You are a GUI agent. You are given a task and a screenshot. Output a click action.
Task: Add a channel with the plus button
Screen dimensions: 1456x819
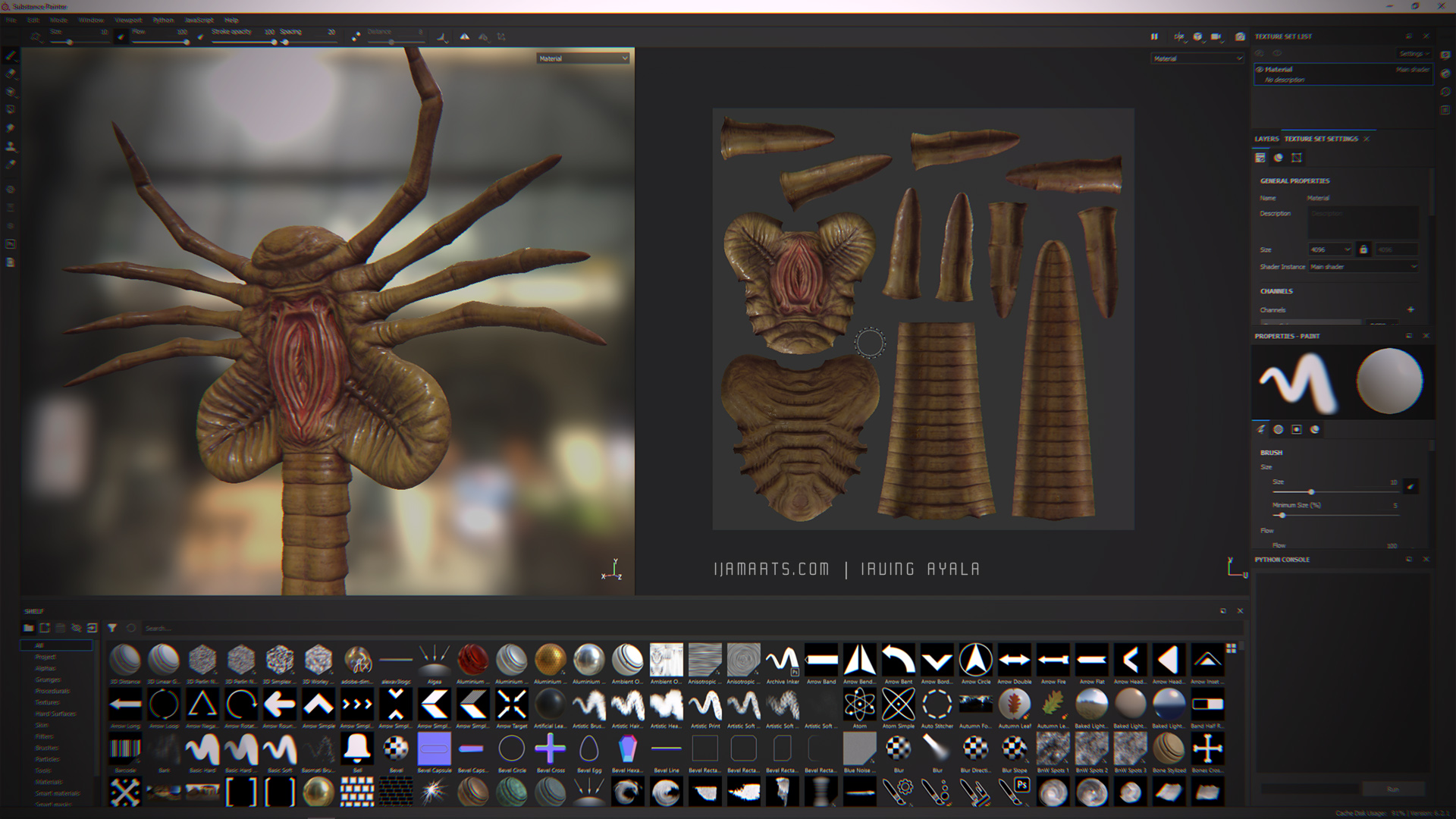1410,309
